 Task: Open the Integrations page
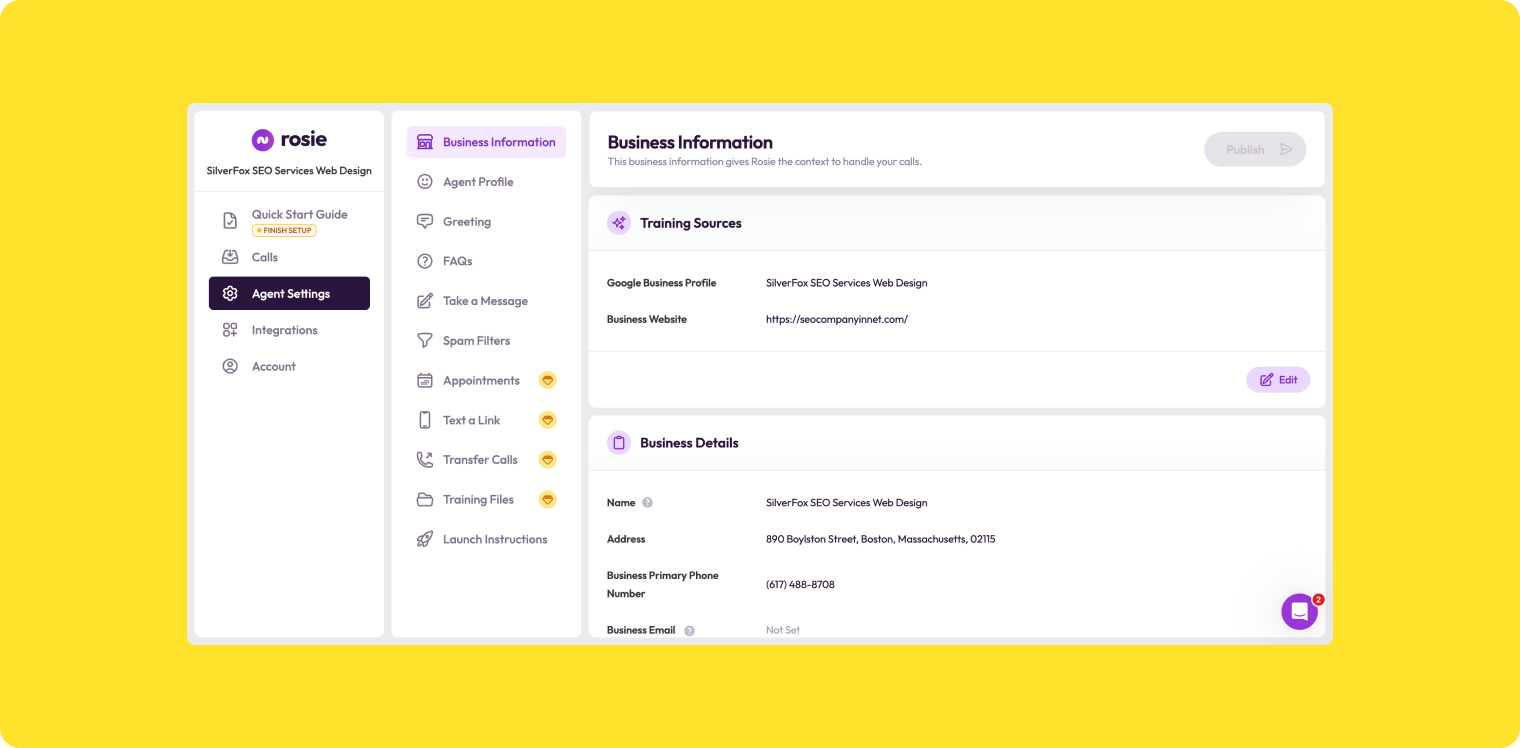289,330
